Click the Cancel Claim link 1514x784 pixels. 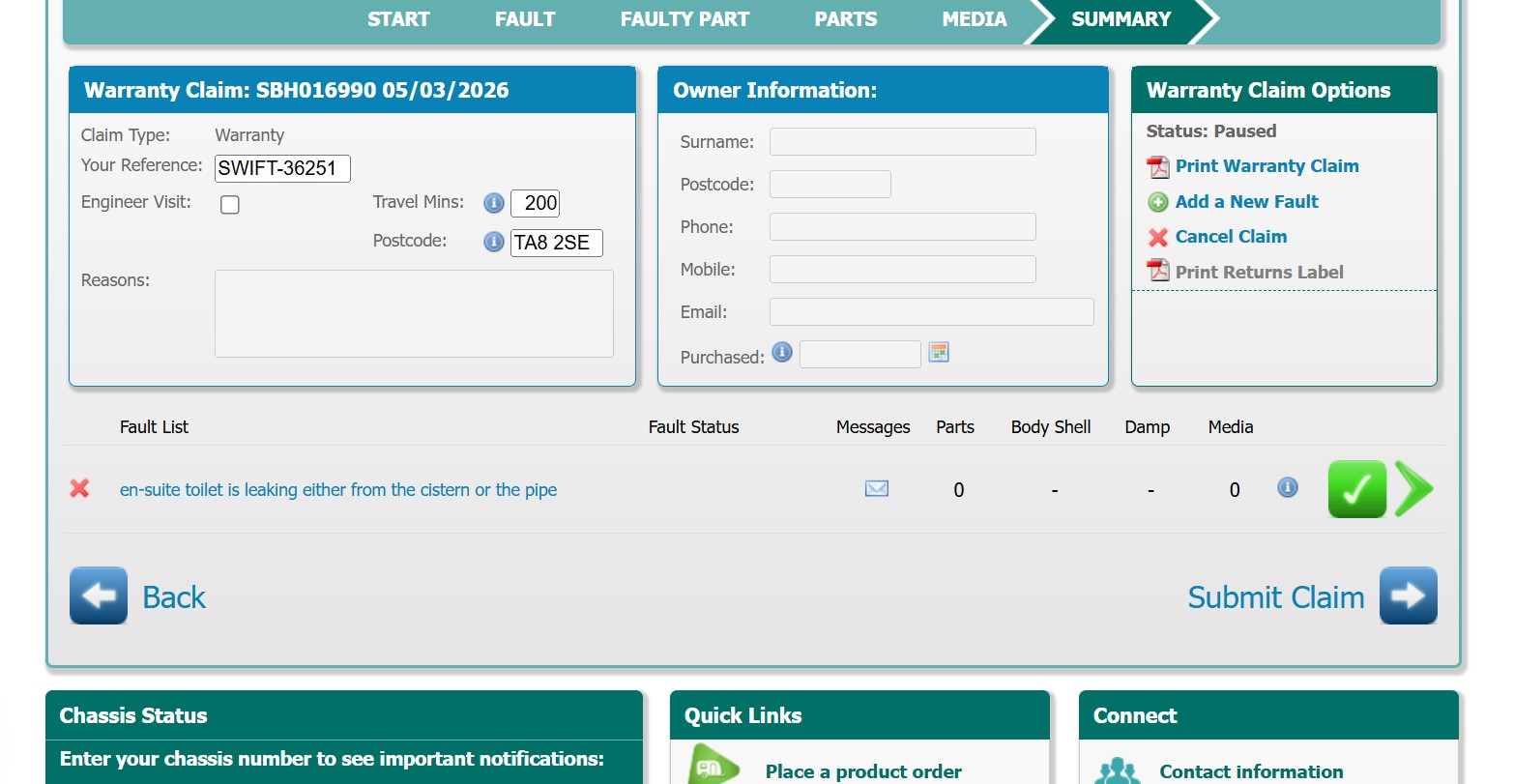pos(1231,237)
